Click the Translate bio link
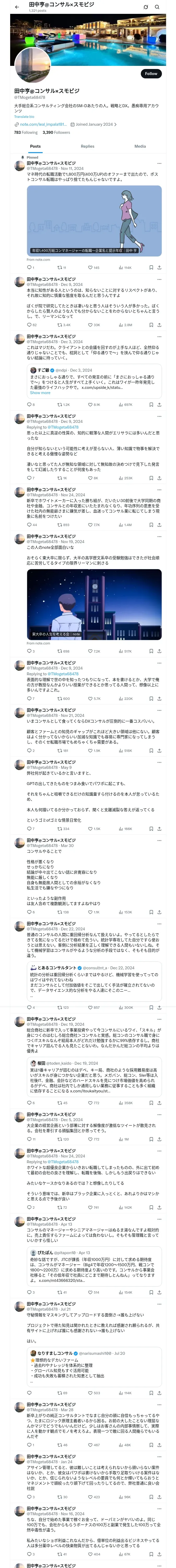Viewport: 176px width, 1568px height. click(x=24, y=116)
